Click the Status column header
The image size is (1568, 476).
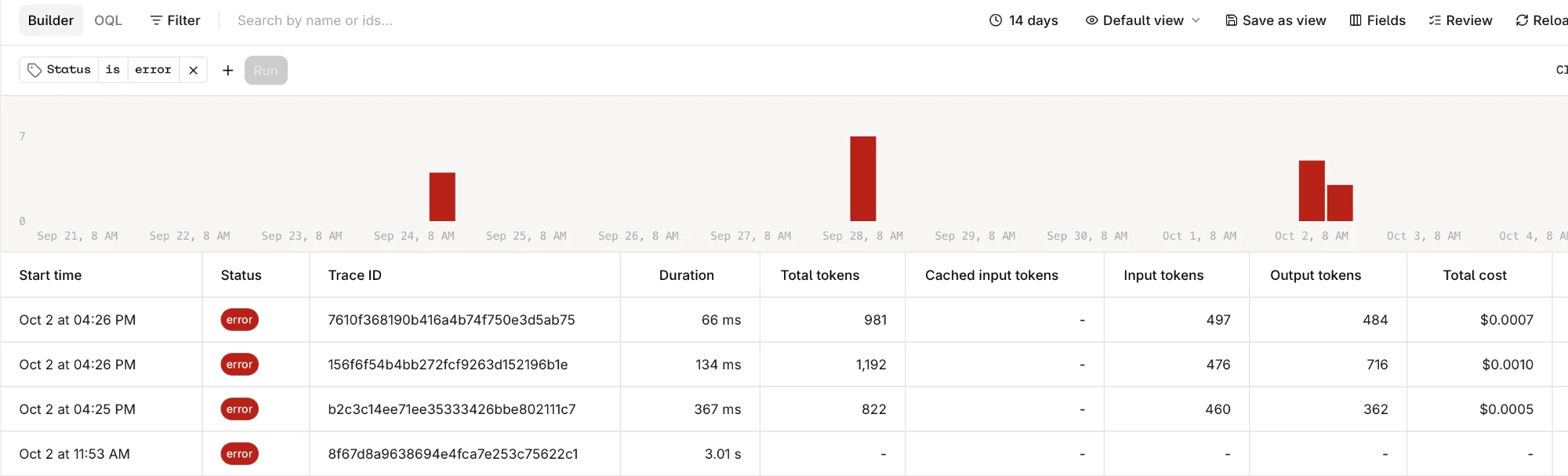(x=241, y=275)
